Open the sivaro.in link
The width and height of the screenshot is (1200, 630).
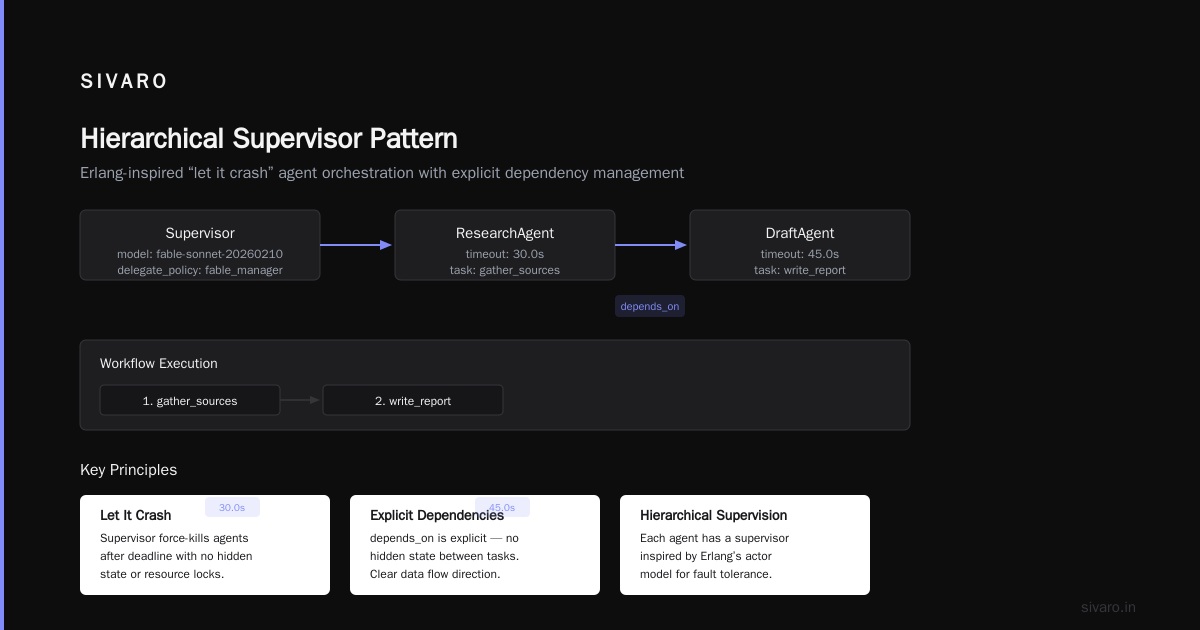[x=1108, y=607]
